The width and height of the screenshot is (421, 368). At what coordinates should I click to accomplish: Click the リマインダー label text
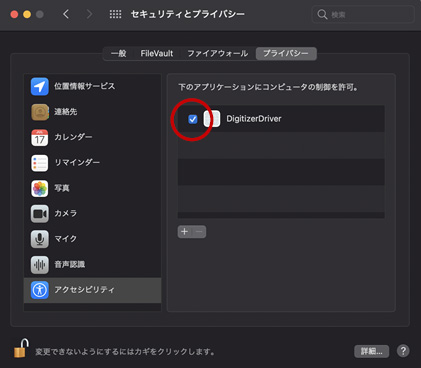[77, 163]
